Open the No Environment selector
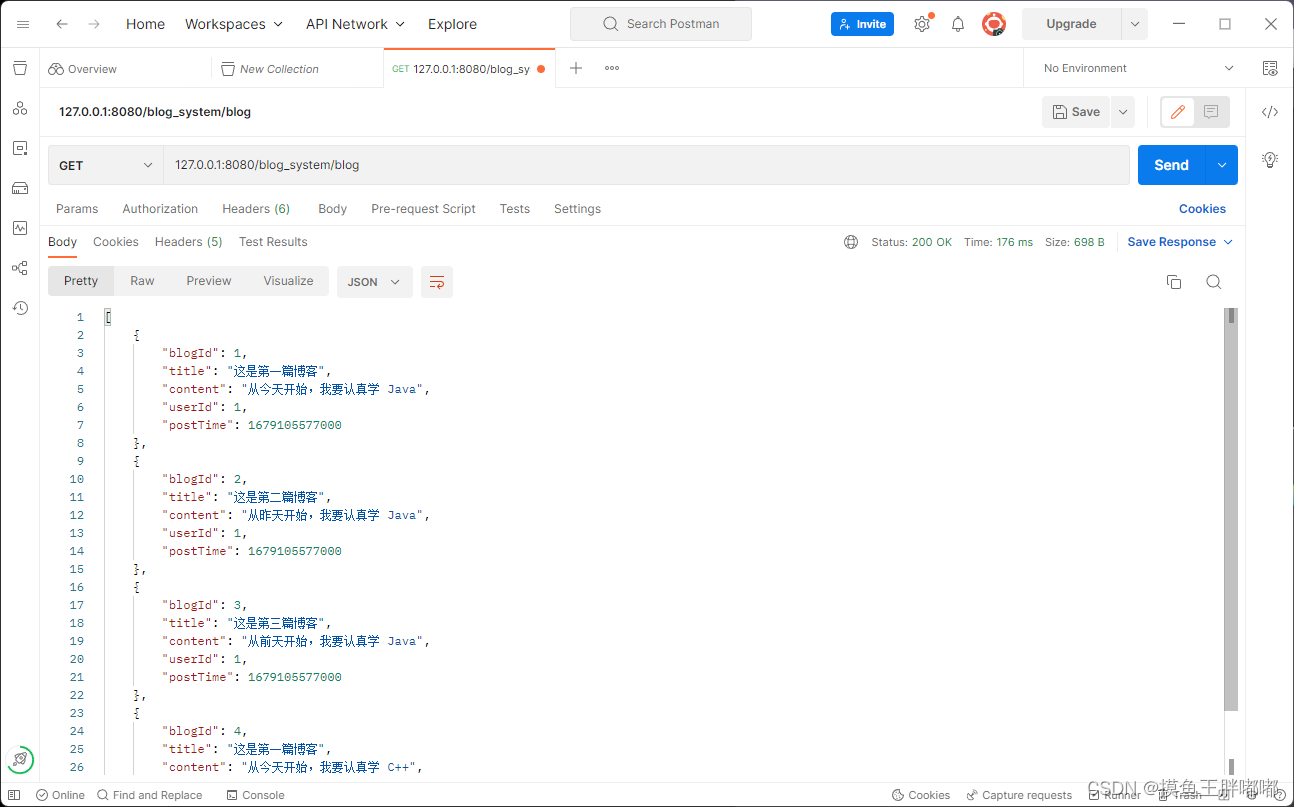The height and width of the screenshot is (807, 1294). [x=1138, y=68]
